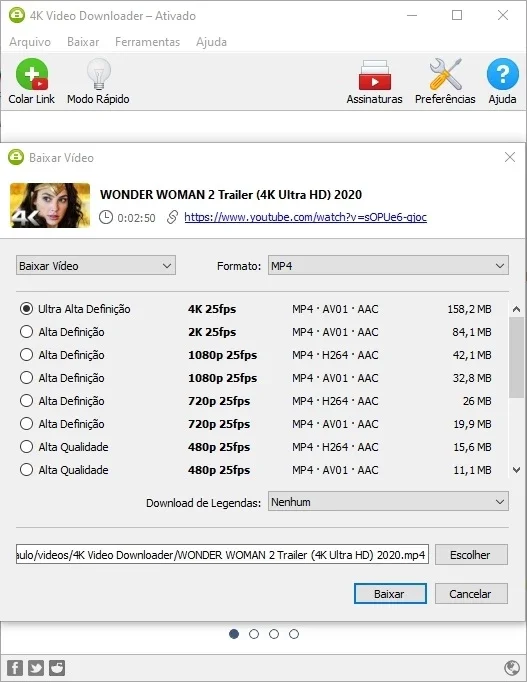Choose the 480p AV01 11,1 MB option

[27, 470]
